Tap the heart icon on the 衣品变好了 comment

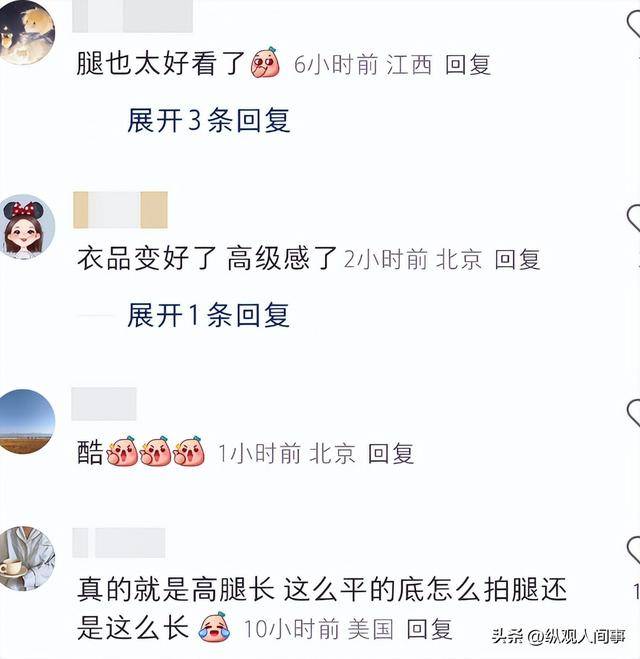coord(634,219)
